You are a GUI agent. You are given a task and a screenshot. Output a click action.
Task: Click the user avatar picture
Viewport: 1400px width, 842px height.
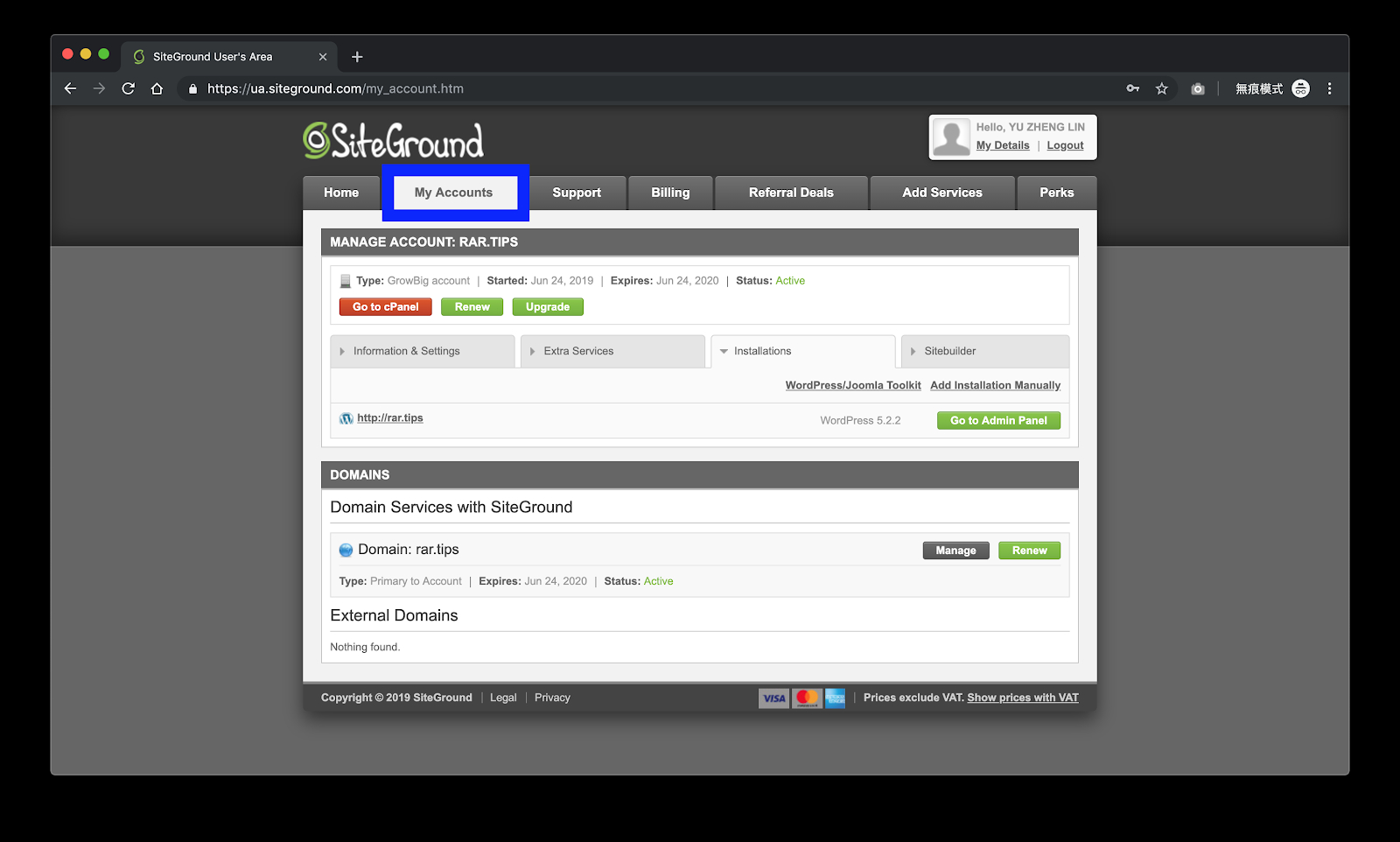[951, 137]
